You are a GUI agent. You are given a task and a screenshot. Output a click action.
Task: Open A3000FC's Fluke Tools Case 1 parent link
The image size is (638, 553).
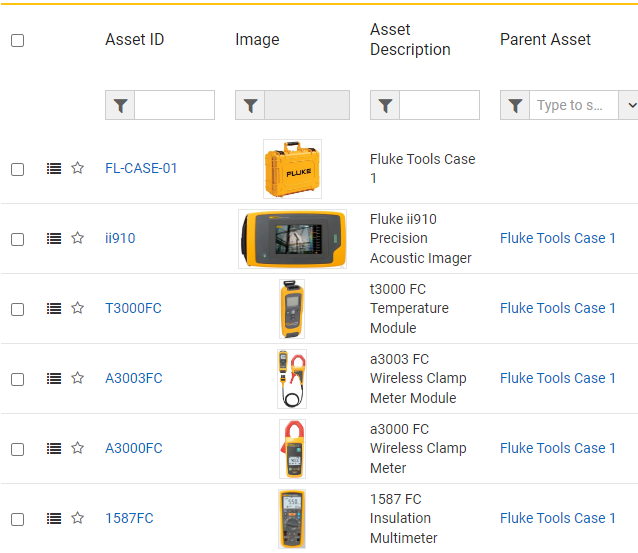[557, 448]
